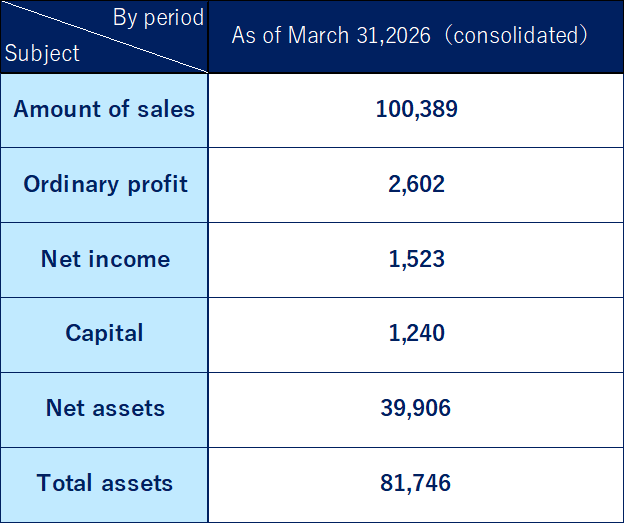Select the 1,240 capital value cell

416,333
